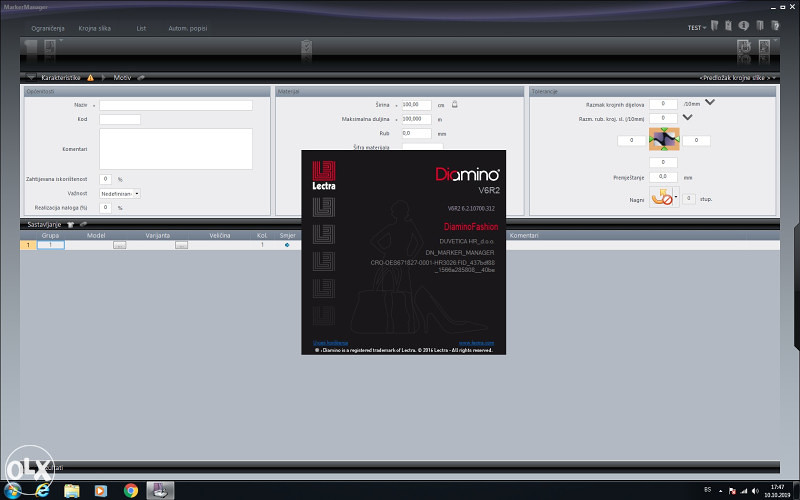Open the www.lectra.com link in splash
800x500 pixels.
point(476,343)
